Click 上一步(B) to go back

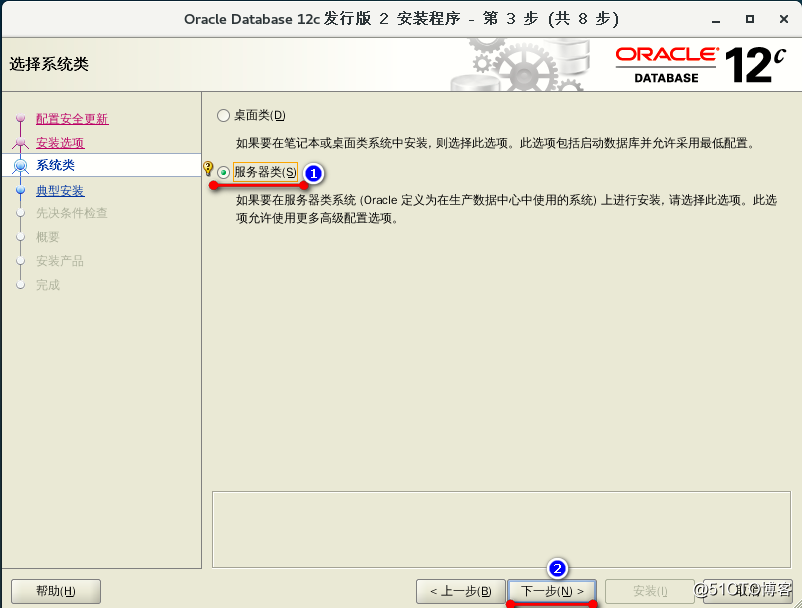pos(460,590)
